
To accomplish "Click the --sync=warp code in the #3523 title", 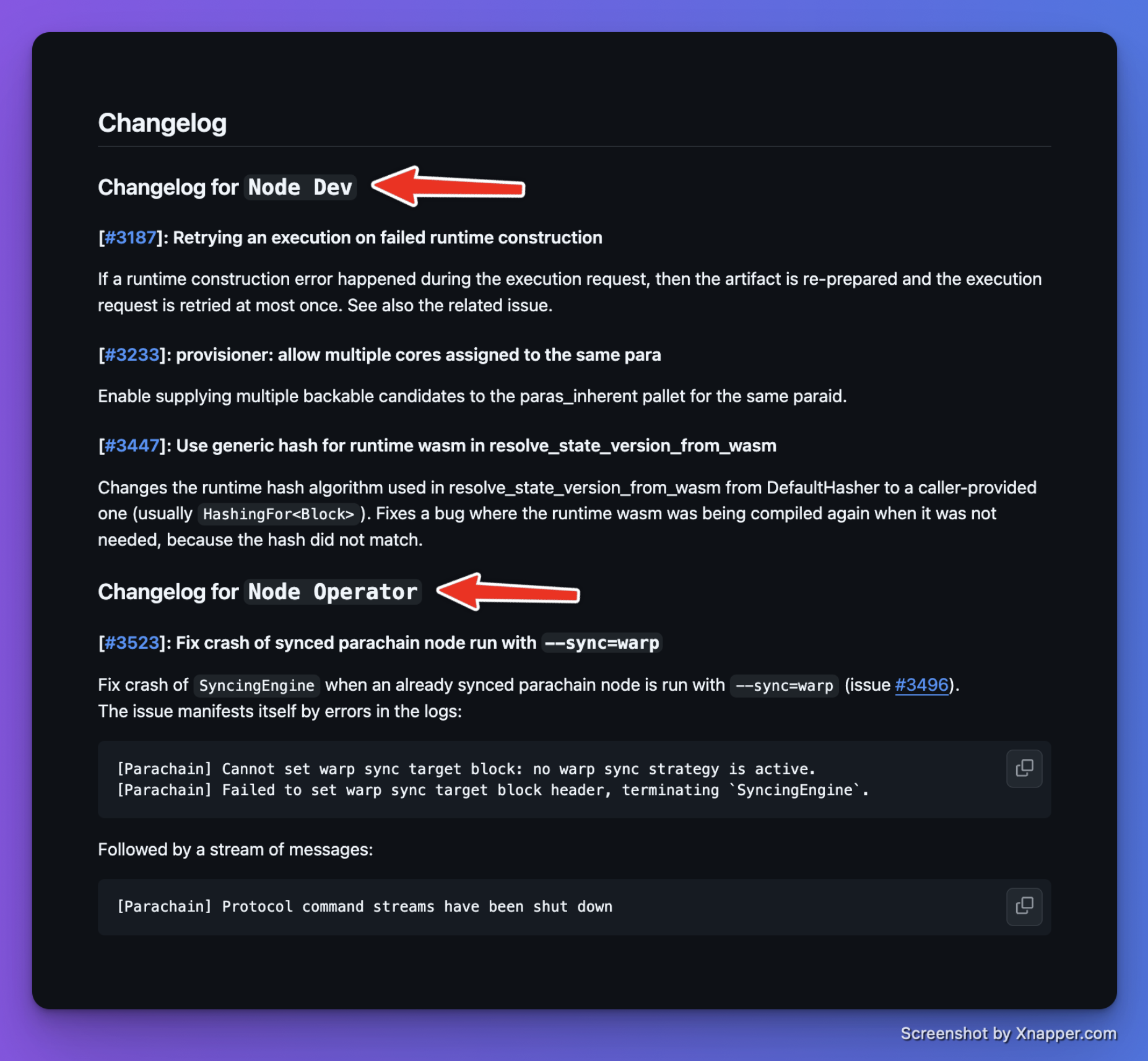I will point(602,643).
